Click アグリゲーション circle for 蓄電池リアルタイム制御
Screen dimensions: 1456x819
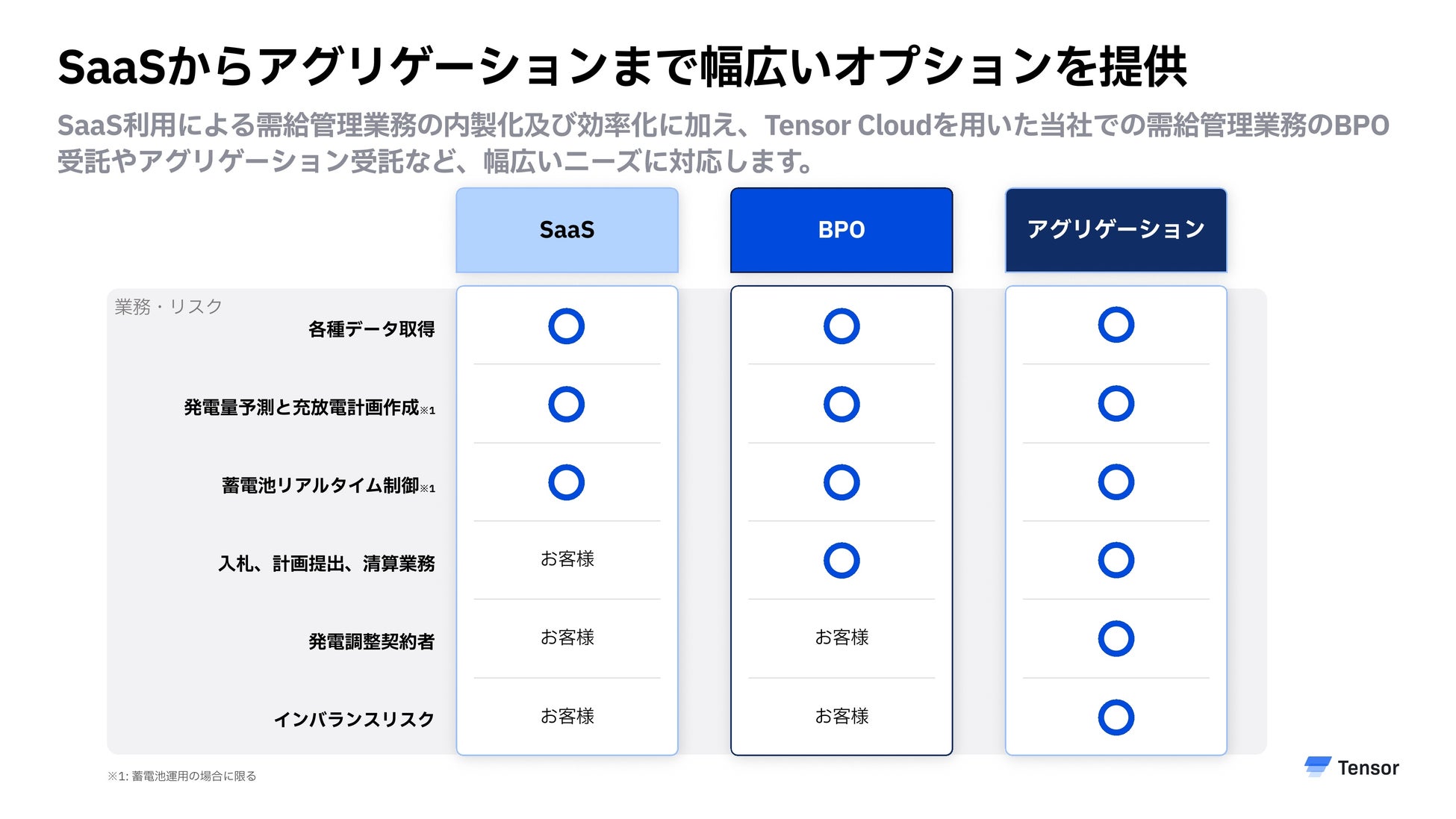click(x=1116, y=482)
